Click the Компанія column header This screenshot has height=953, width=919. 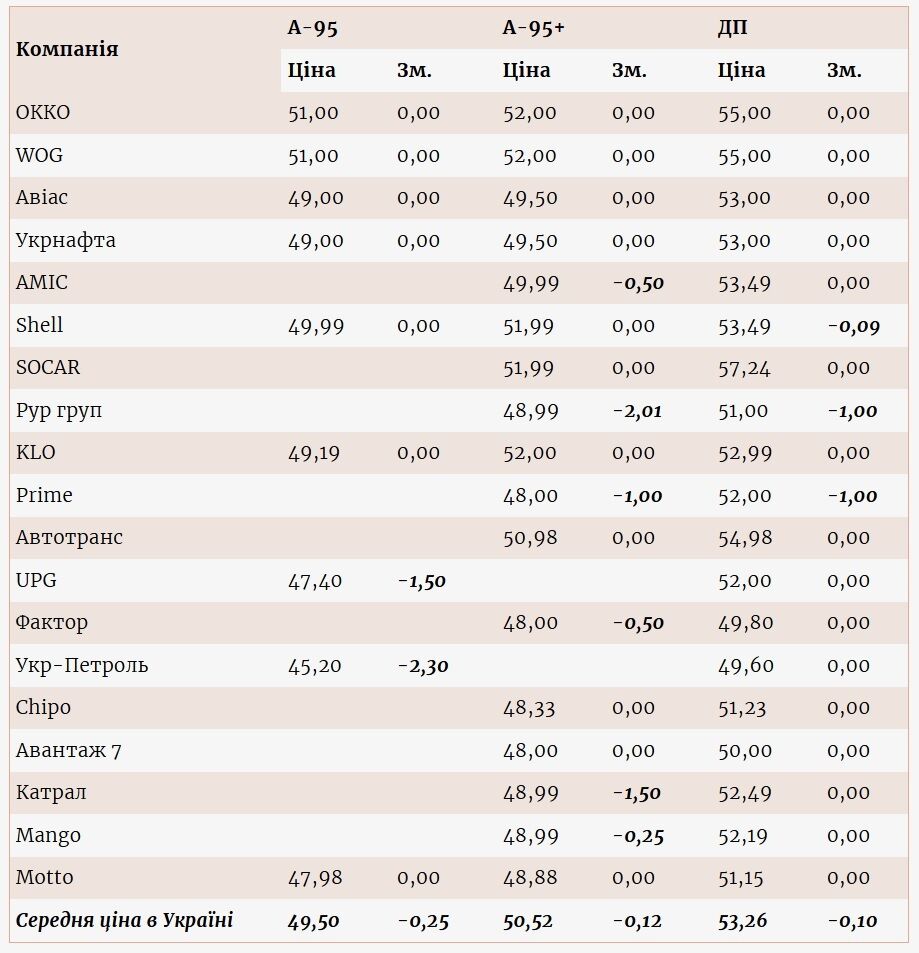click(x=67, y=49)
